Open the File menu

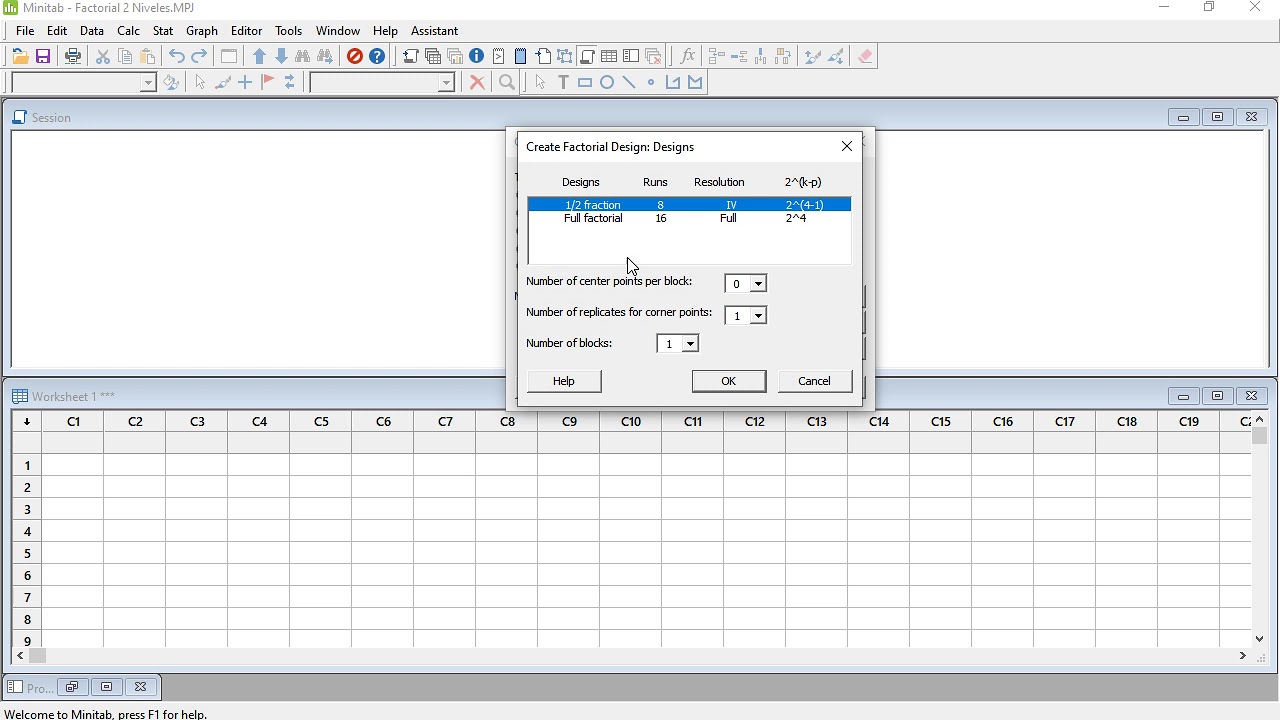pyautogui.click(x=25, y=31)
